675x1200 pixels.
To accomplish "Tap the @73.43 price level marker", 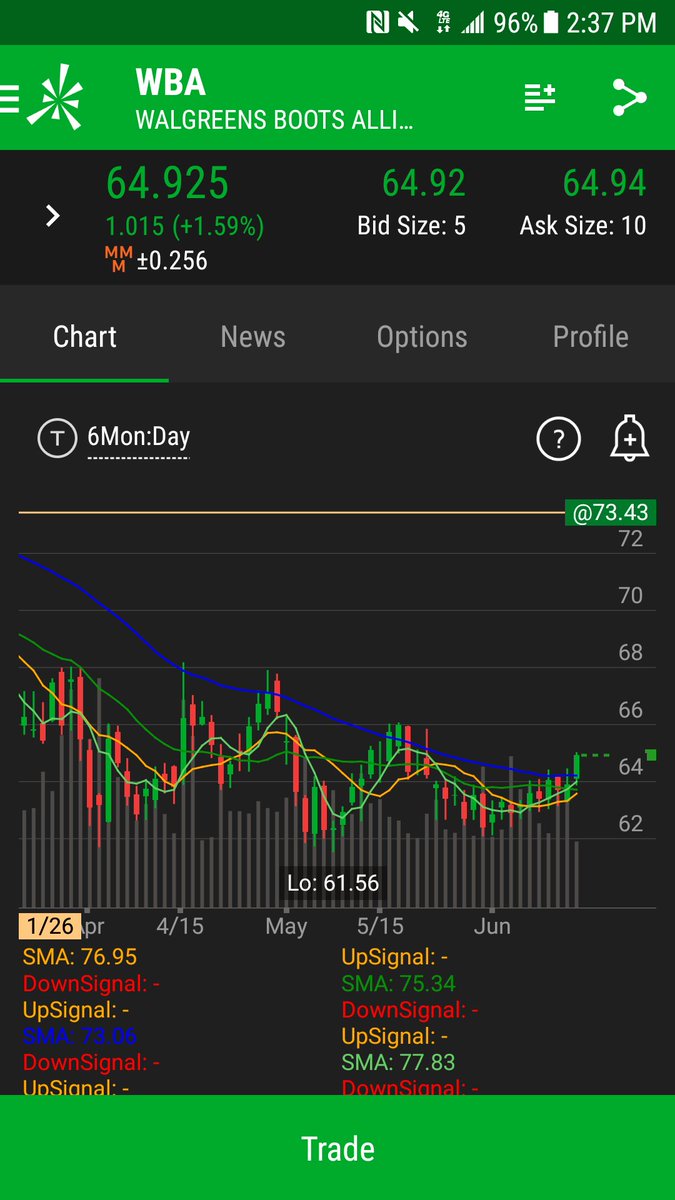I will (611, 513).
